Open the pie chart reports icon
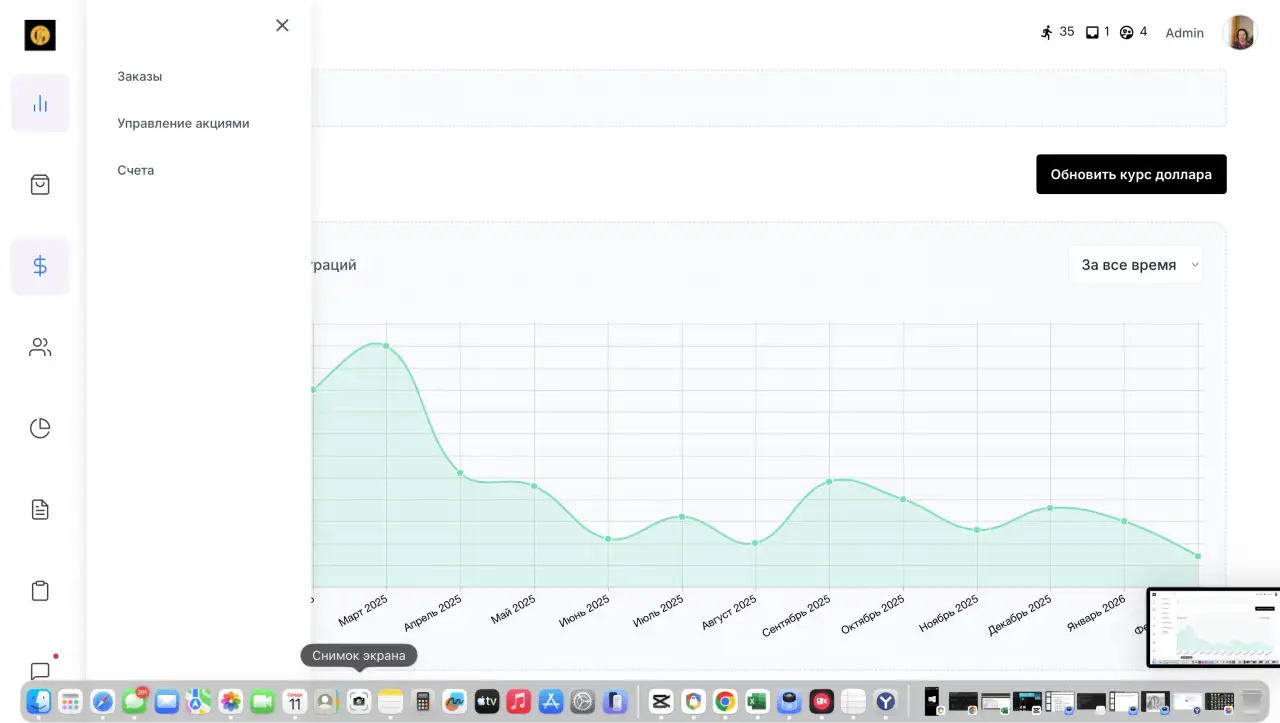The width and height of the screenshot is (1280, 723). [40, 428]
